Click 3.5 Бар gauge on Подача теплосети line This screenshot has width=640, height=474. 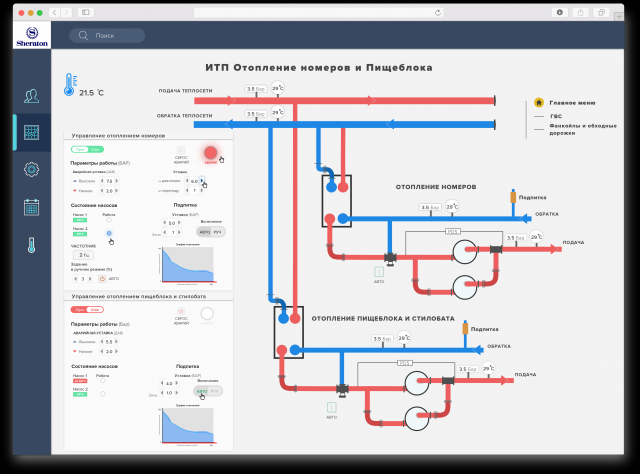(x=256, y=89)
